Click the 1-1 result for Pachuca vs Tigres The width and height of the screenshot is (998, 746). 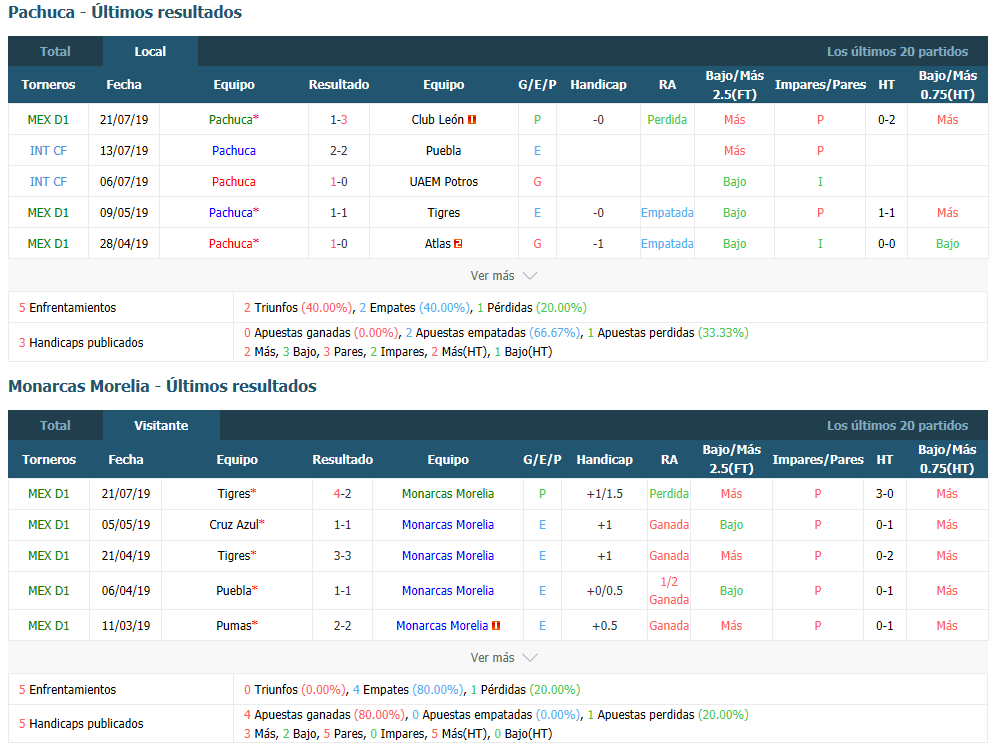pos(339,213)
